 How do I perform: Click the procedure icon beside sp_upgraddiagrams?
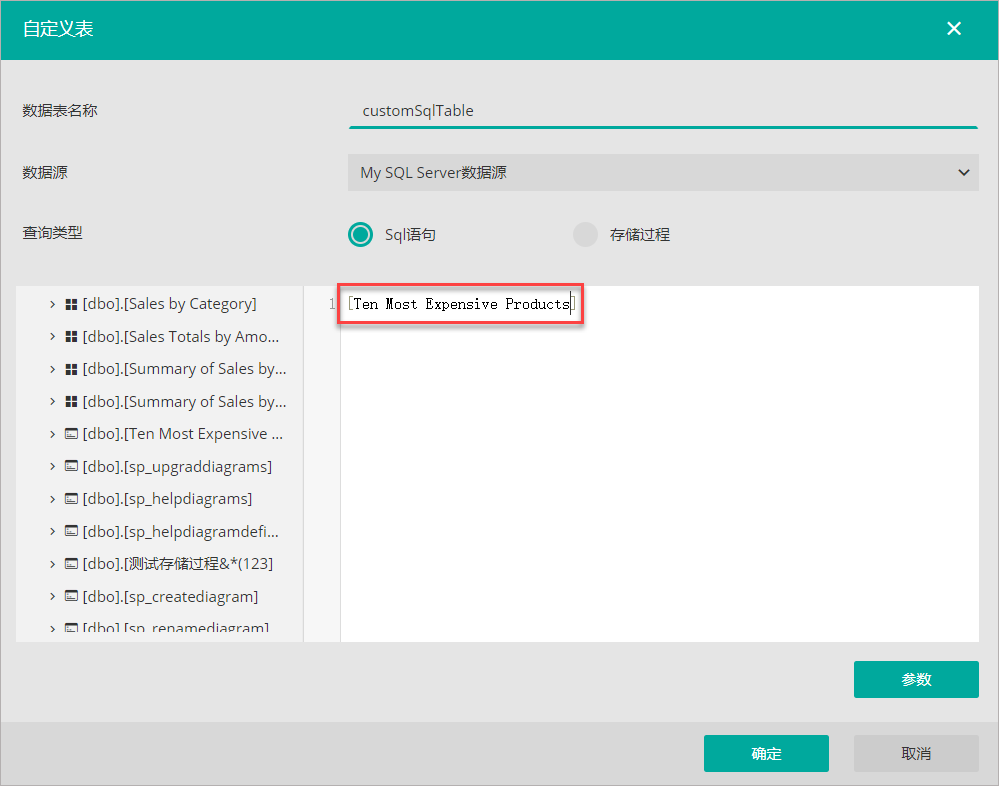[71, 467]
